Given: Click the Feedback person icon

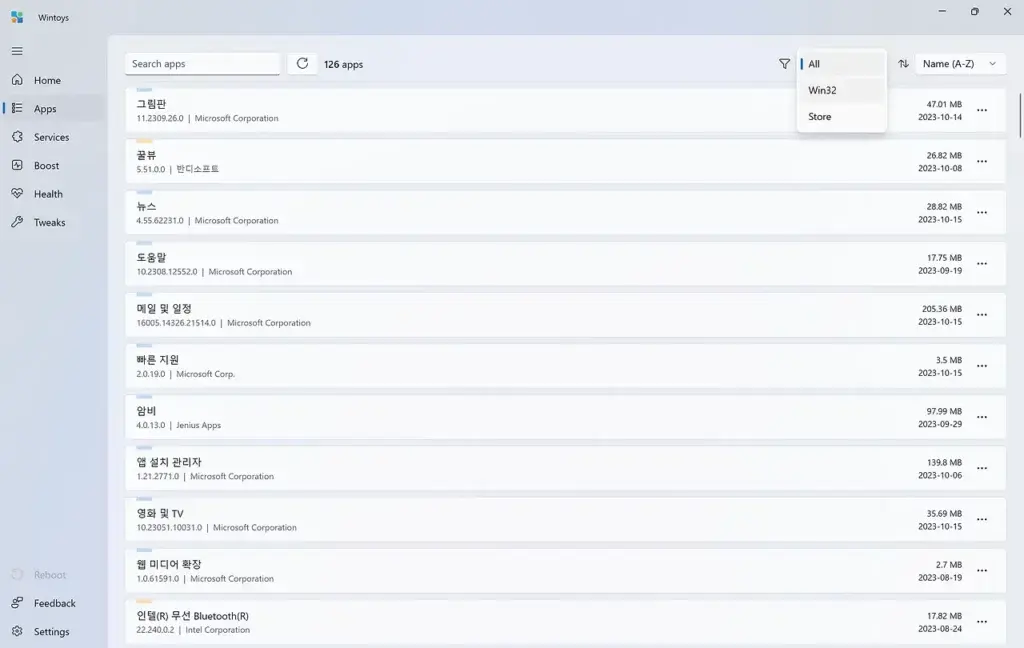Looking at the screenshot, I should [17, 602].
